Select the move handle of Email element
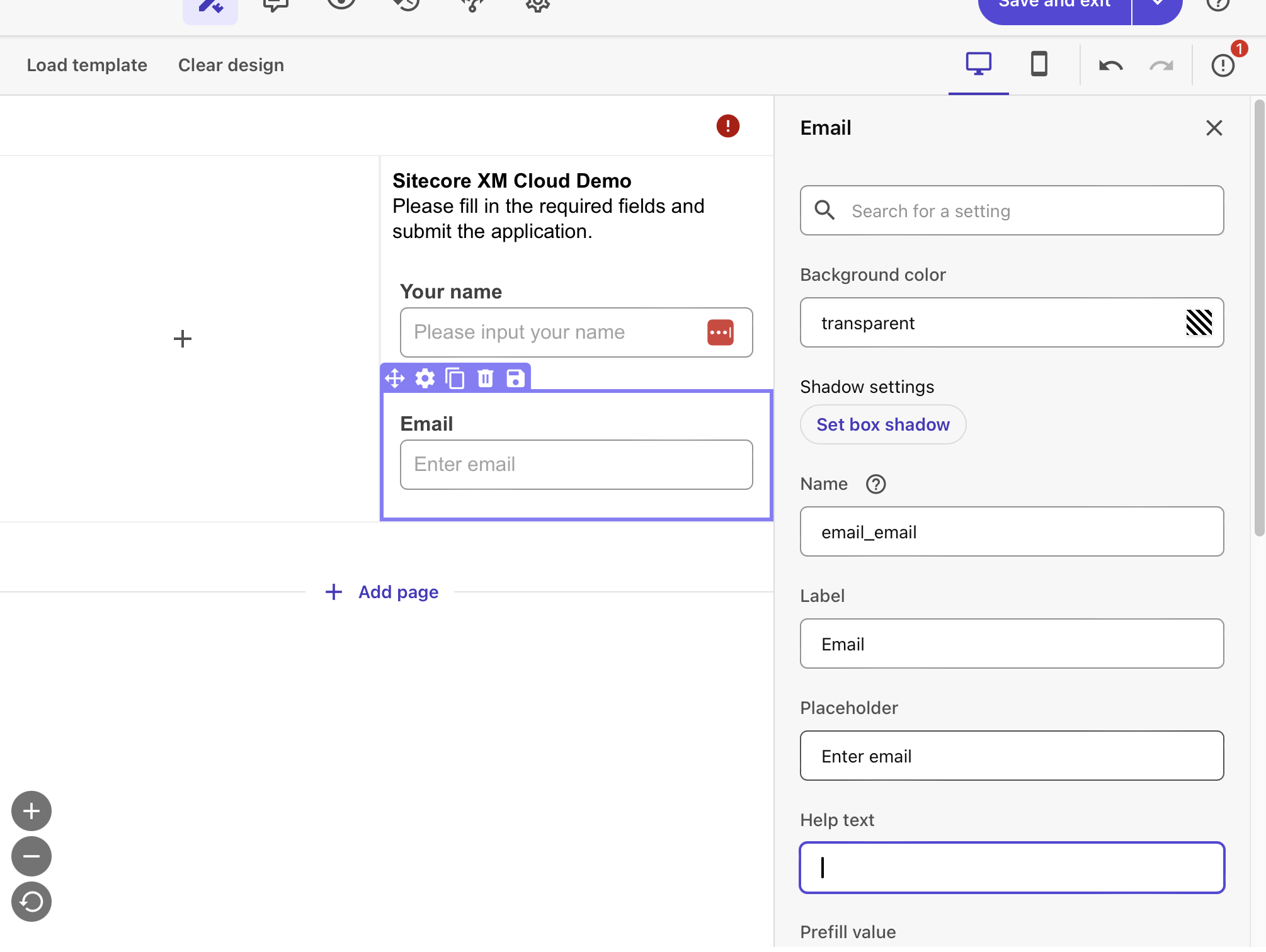1266x952 pixels. 395,378
